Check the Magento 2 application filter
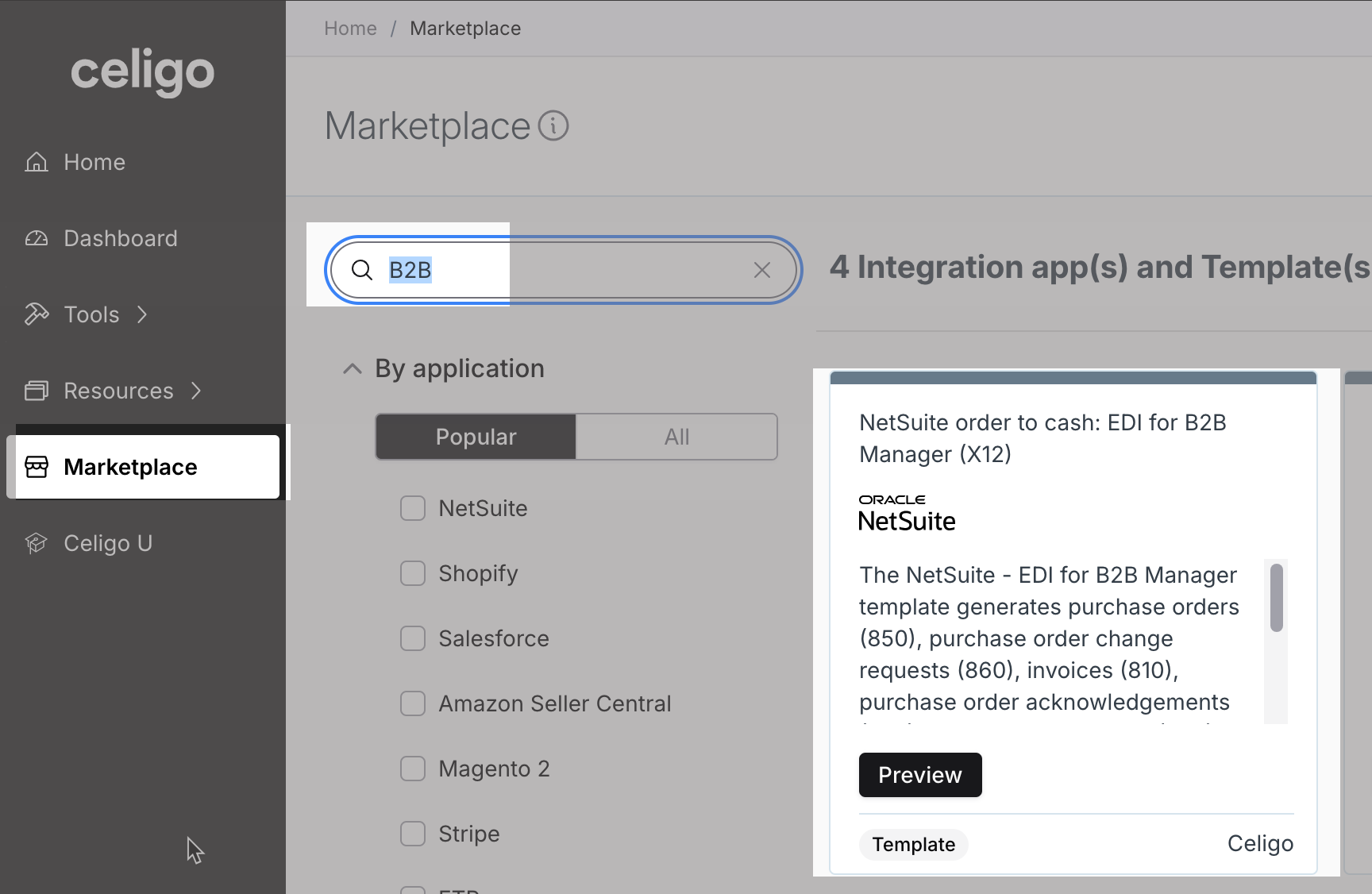 pyautogui.click(x=413, y=769)
